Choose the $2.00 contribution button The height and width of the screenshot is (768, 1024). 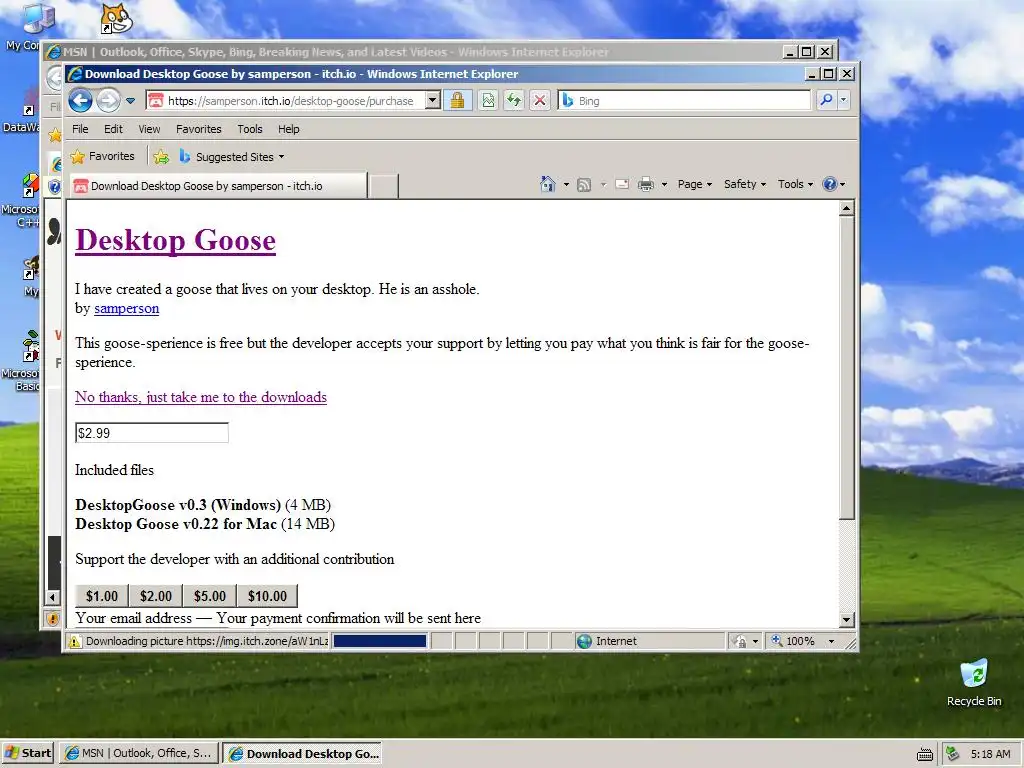(x=155, y=596)
